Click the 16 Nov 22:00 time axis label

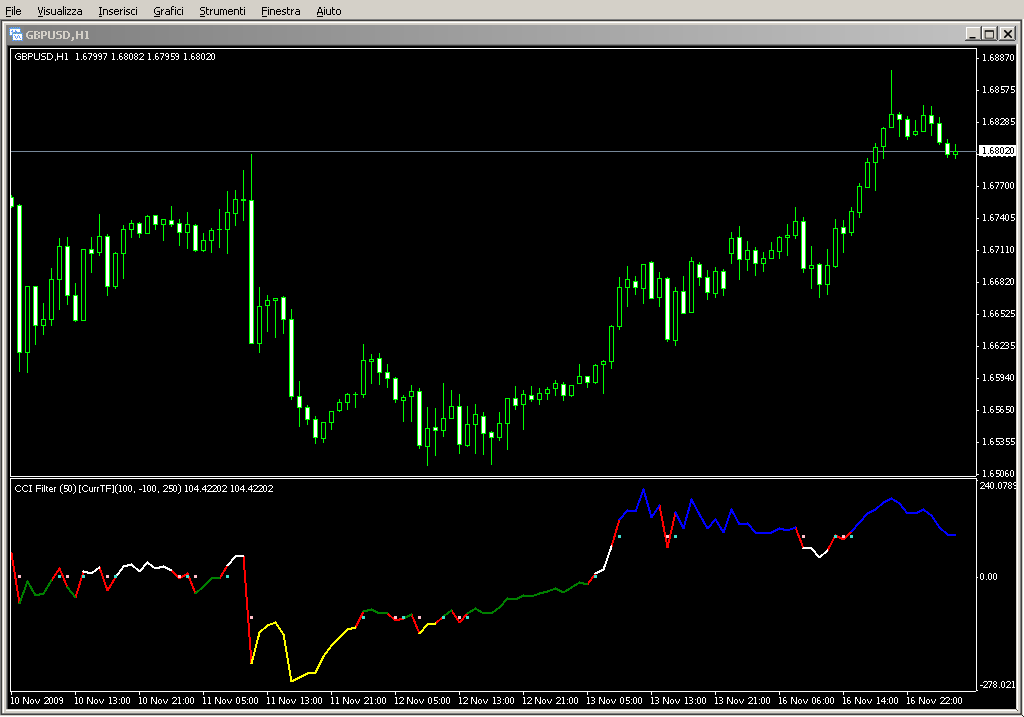(x=934, y=701)
